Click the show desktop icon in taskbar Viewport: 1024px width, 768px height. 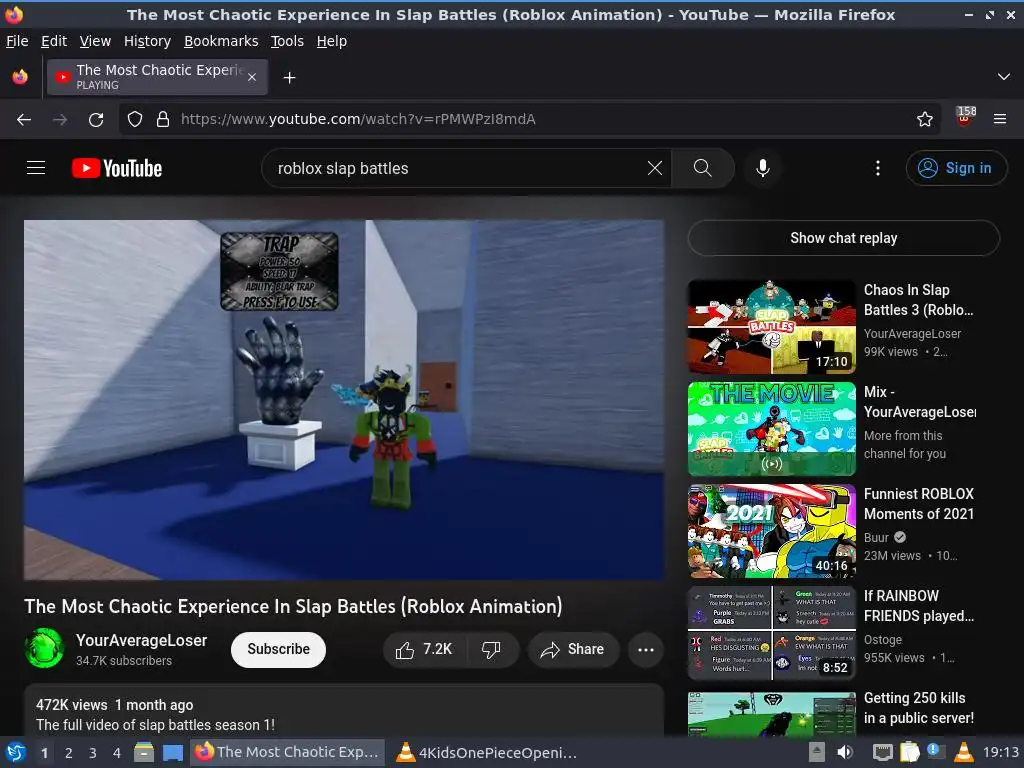(172, 752)
